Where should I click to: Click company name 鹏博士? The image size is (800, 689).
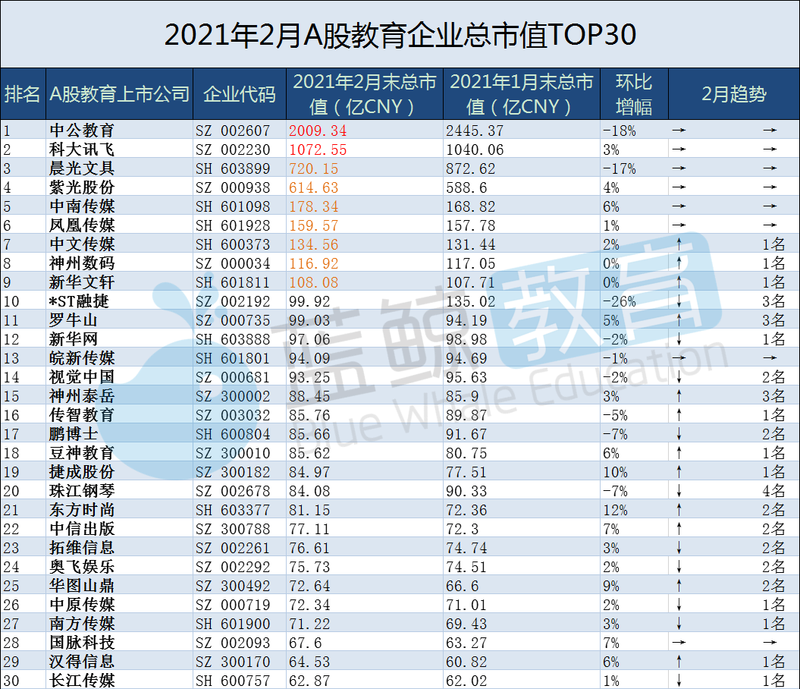pyautogui.click(x=73, y=434)
